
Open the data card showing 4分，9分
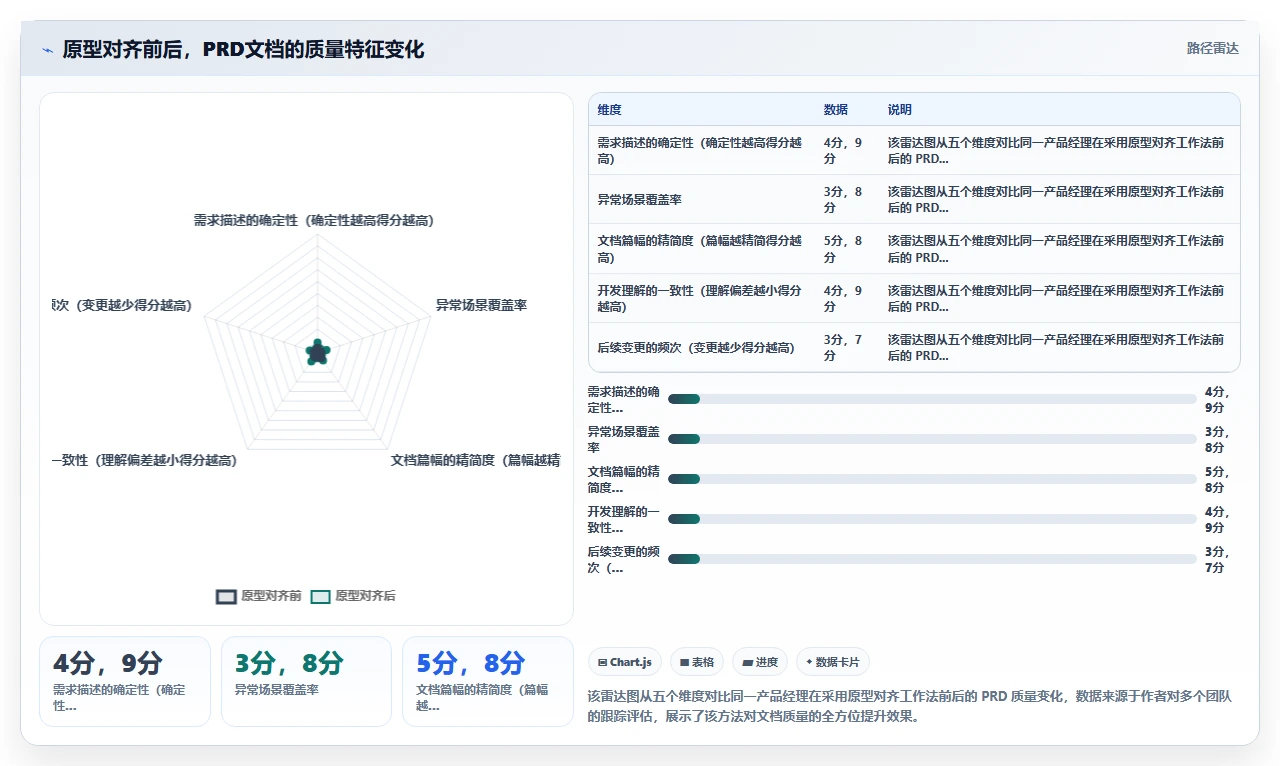(125, 681)
